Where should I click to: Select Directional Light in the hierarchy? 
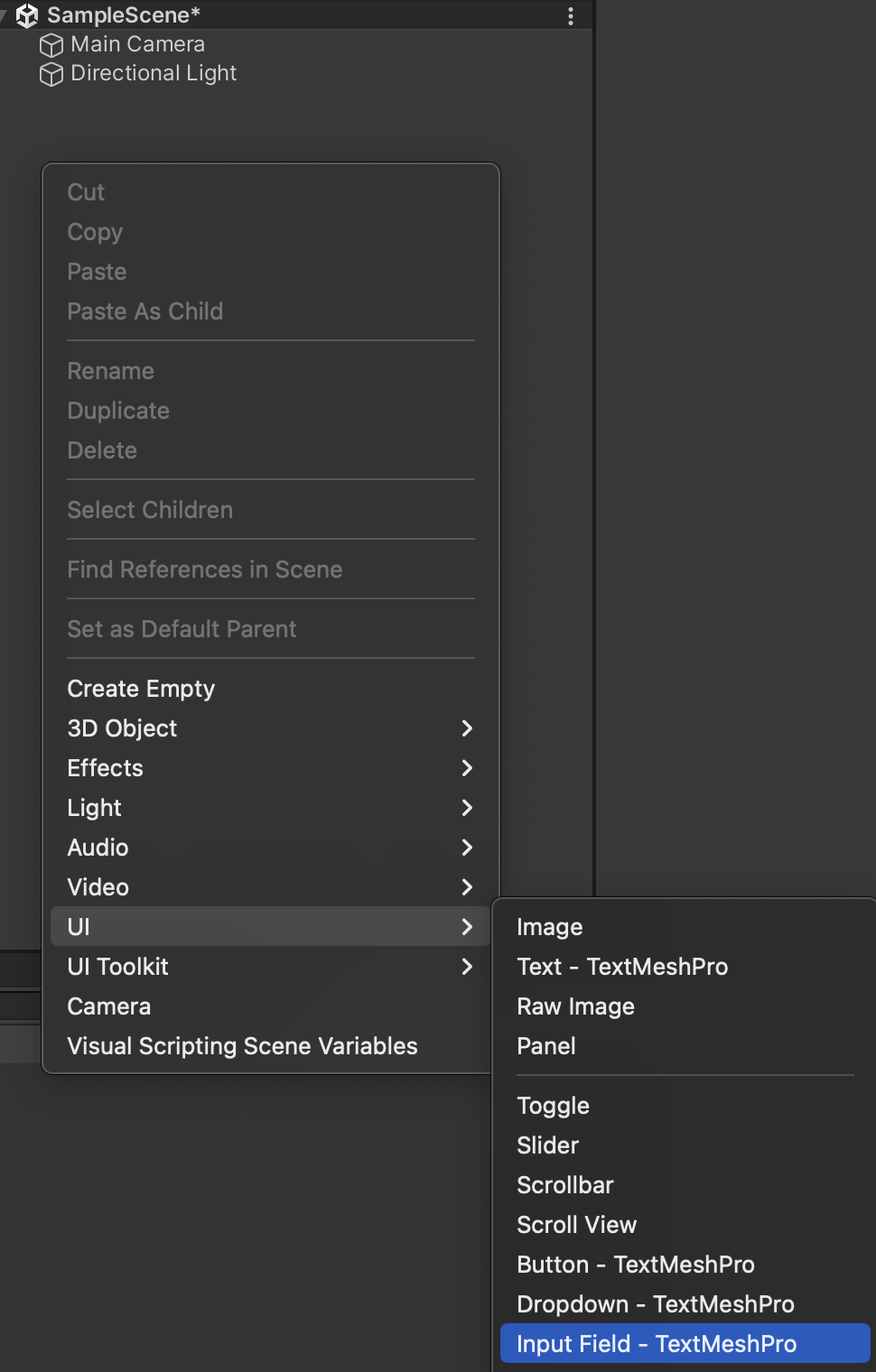154,73
